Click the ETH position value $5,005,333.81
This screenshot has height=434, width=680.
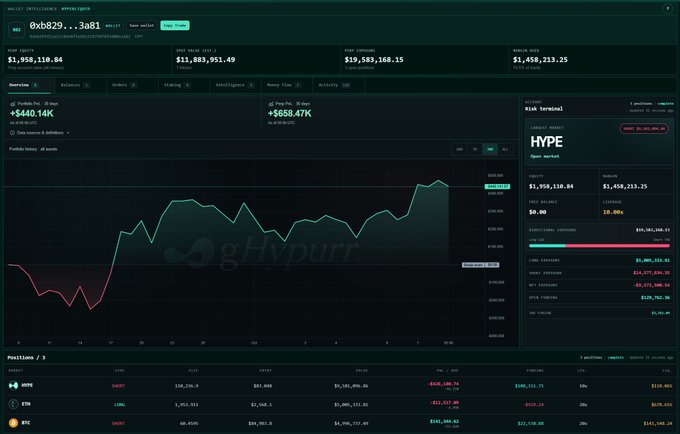click(x=351, y=405)
